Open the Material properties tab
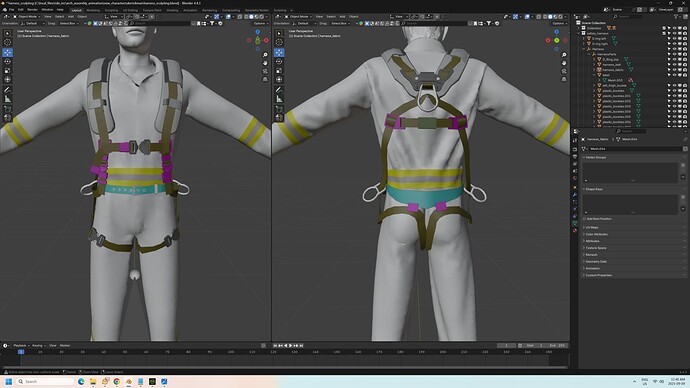The width and height of the screenshot is (690, 388). [x=575, y=230]
